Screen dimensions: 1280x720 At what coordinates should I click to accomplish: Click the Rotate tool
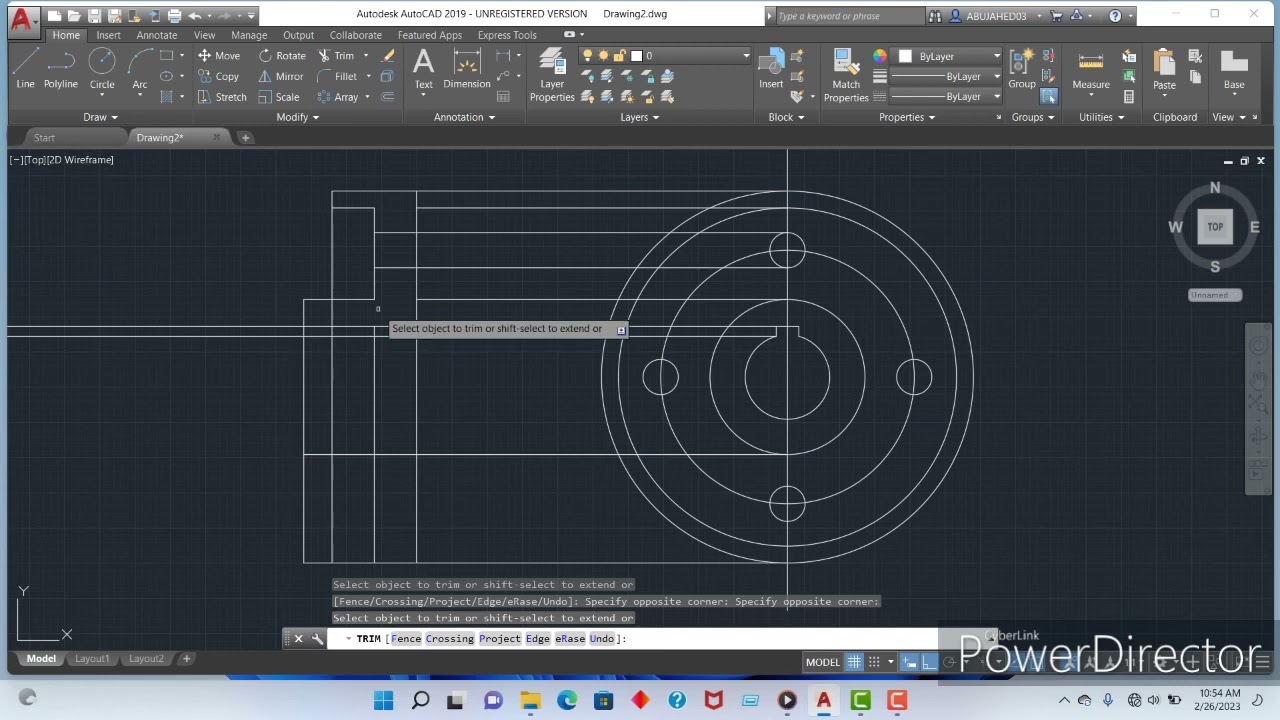[283, 56]
